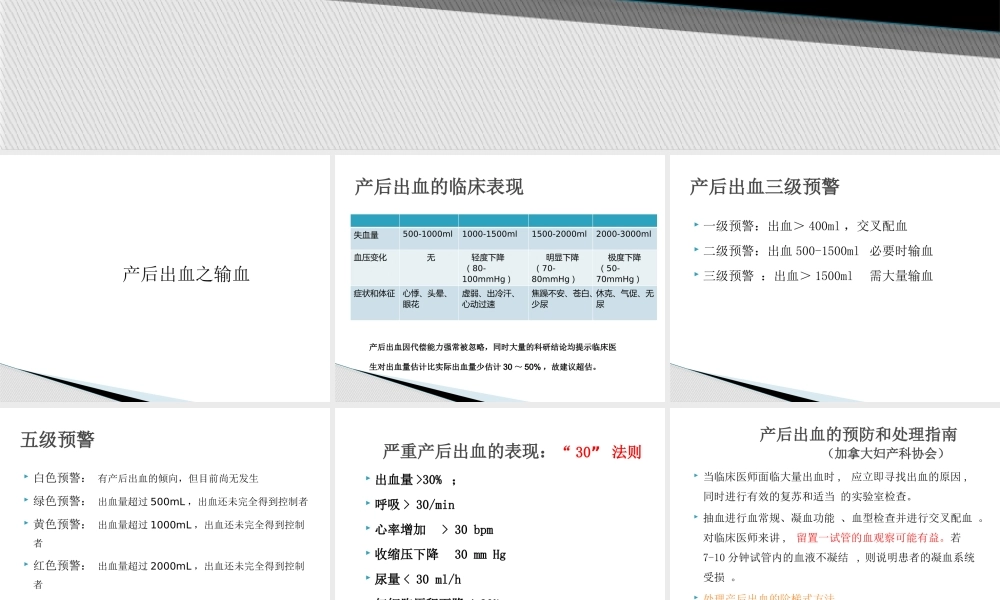Click the 收缩压下降 30 mm Hg bullet

pyautogui.click(x=440, y=555)
